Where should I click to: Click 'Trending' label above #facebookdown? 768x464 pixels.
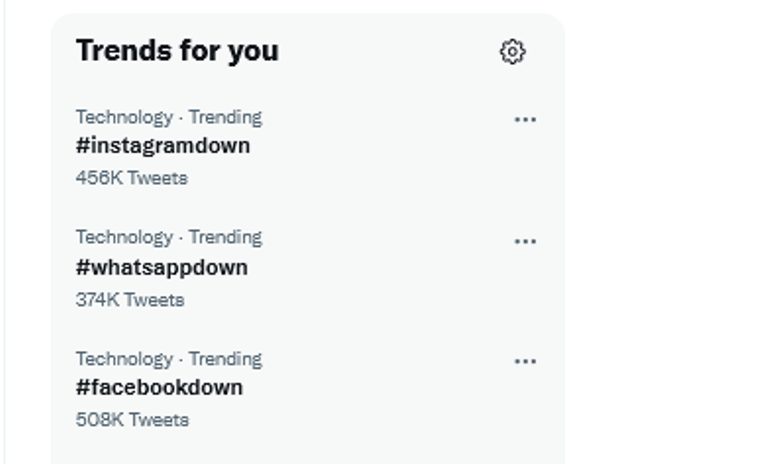[225, 358]
